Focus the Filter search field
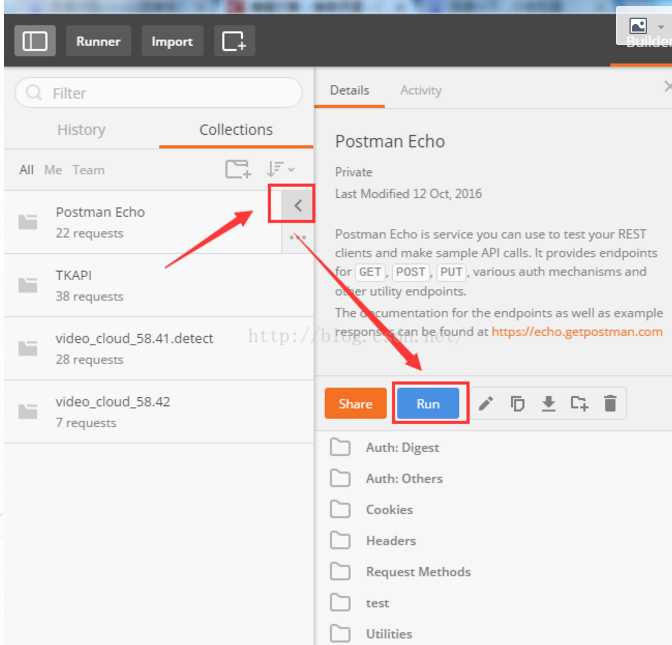The height and width of the screenshot is (645, 672). pyautogui.click(x=159, y=93)
